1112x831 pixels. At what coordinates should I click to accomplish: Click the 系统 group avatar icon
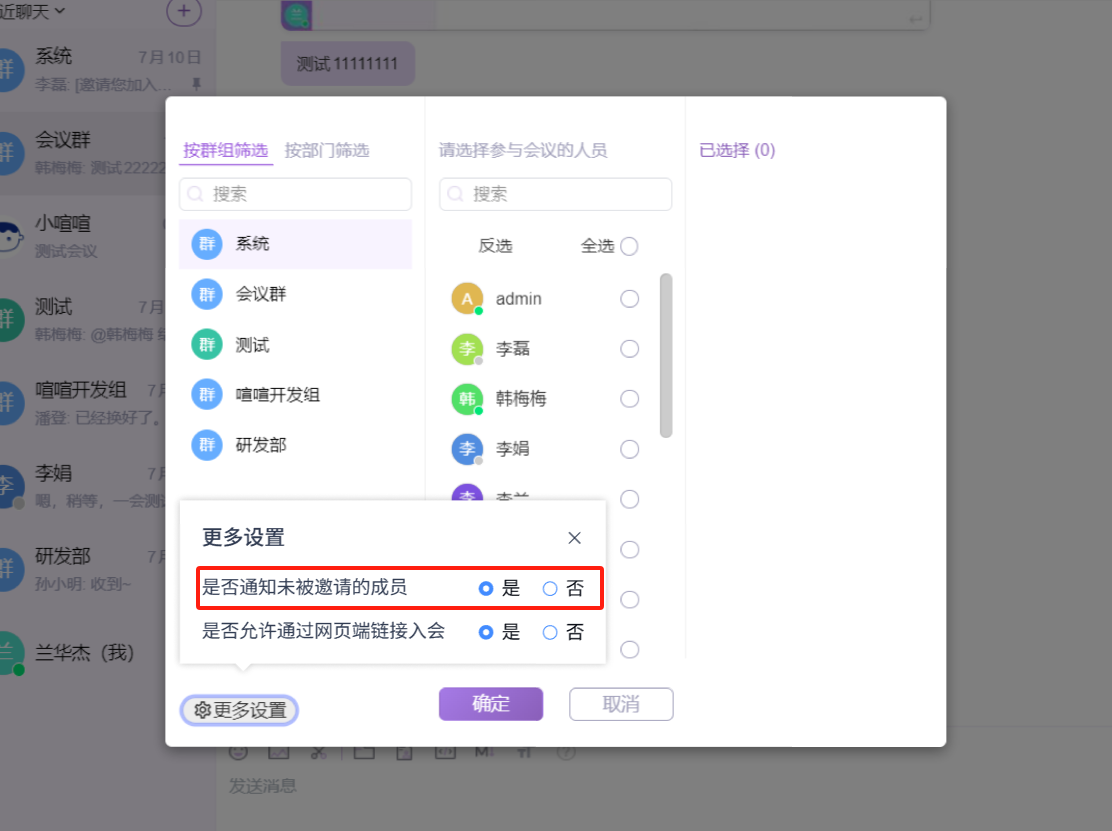click(206, 245)
